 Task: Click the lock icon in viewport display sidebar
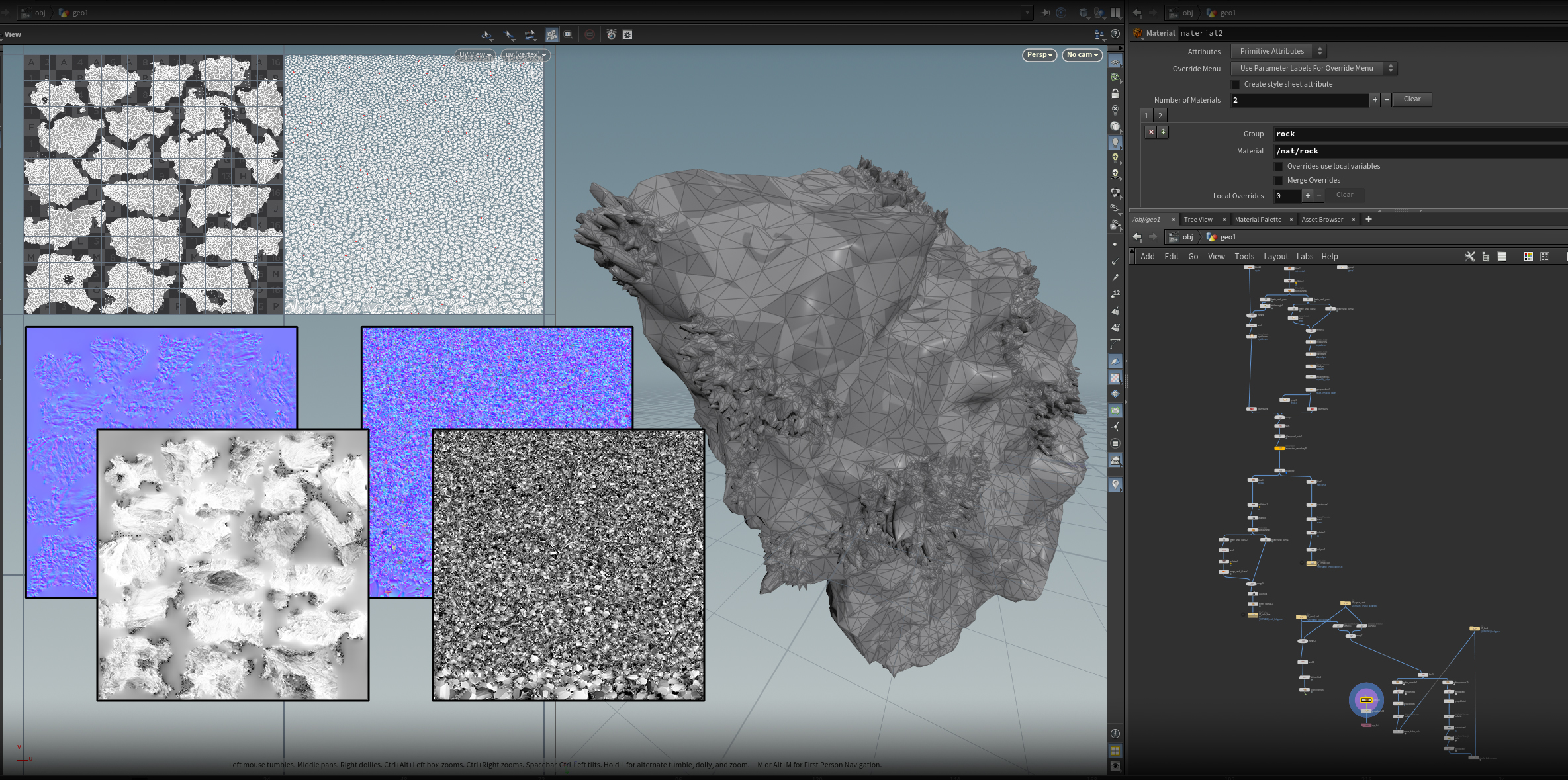click(1115, 94)
